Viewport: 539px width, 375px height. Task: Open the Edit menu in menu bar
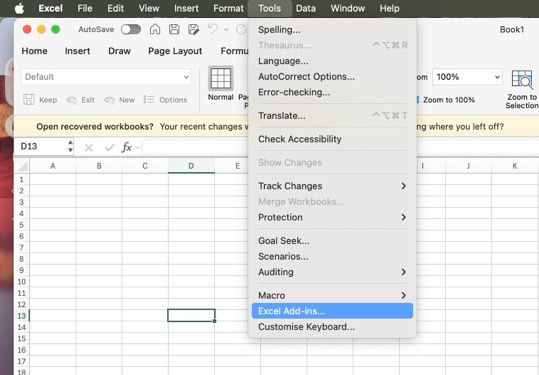click(x=115, y=8)
